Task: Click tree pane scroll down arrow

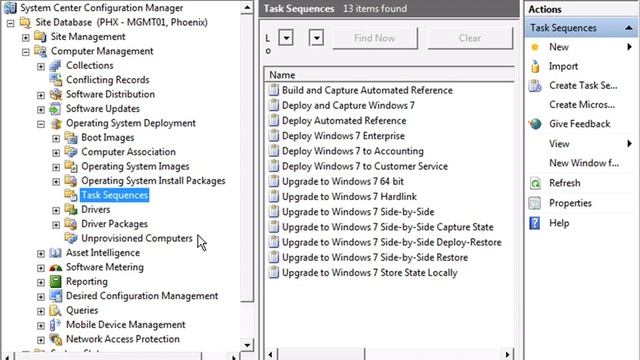Action: tap(247, 344)
